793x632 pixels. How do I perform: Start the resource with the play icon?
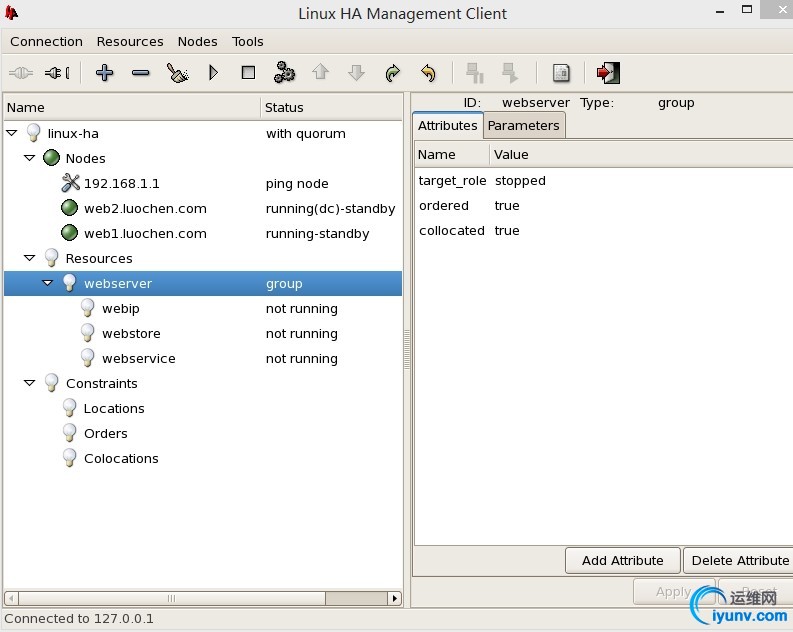[213, 73]
